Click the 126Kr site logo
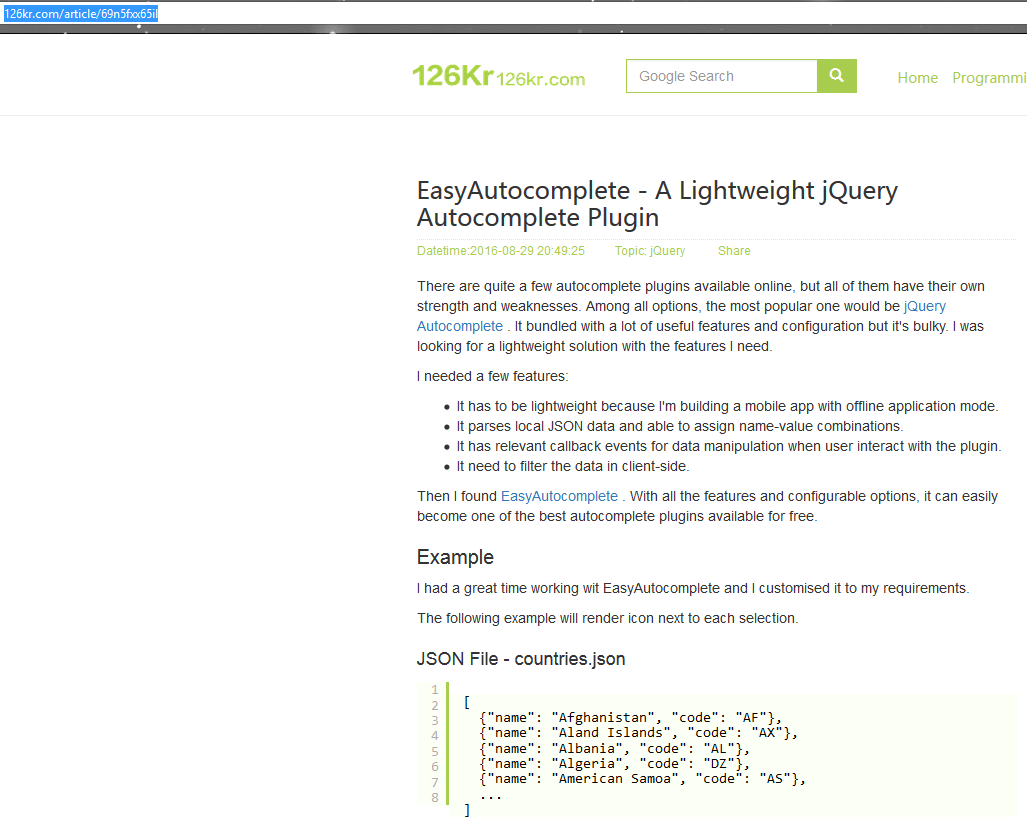 (498, 76)
